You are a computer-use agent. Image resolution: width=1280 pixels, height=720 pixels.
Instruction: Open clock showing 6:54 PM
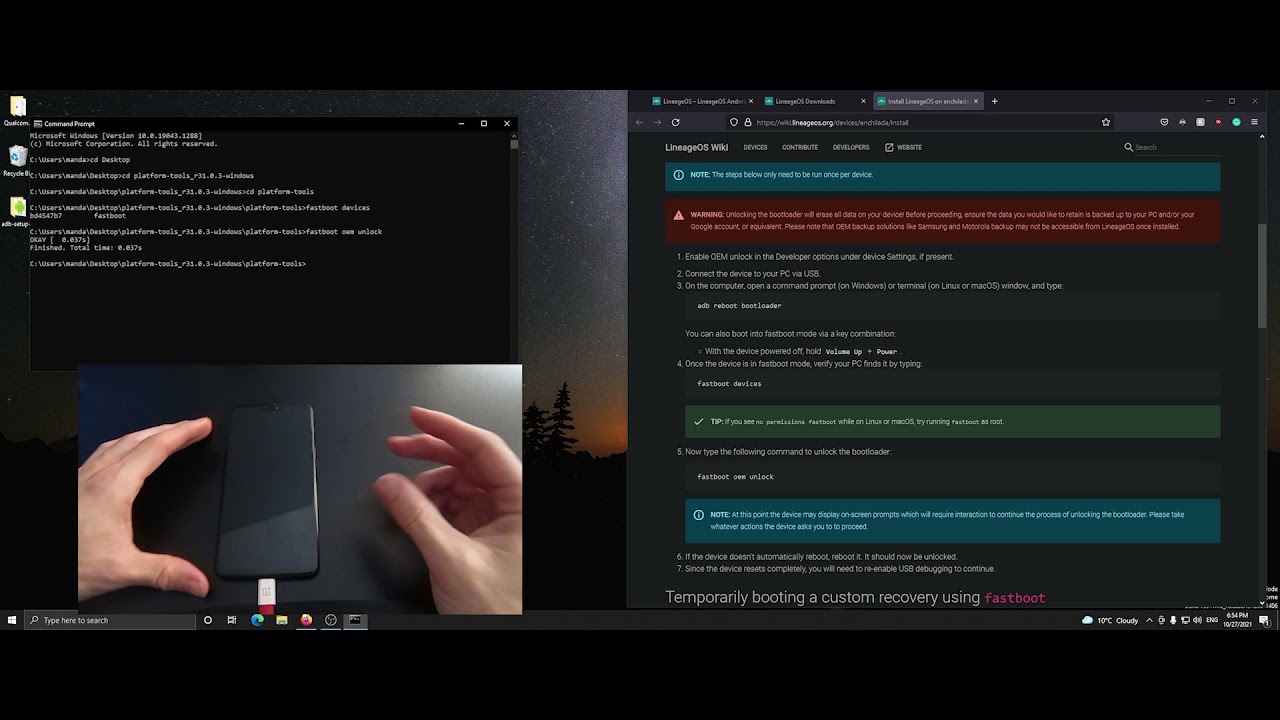click(1238, 620)
